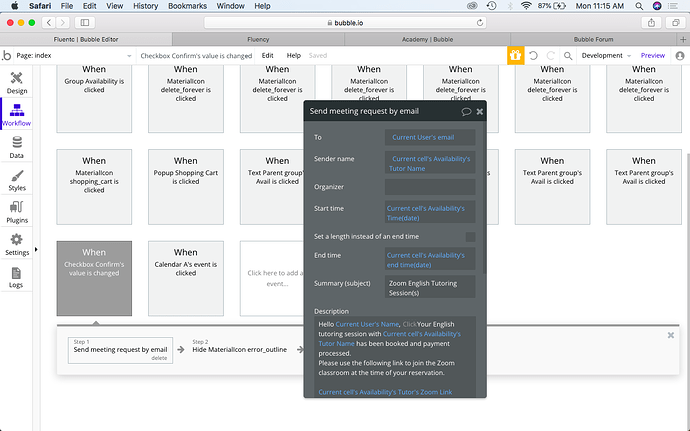Click Current User's Name in Description
The width and height of the screenshot is (690, 431).
[x=367, y=324]
